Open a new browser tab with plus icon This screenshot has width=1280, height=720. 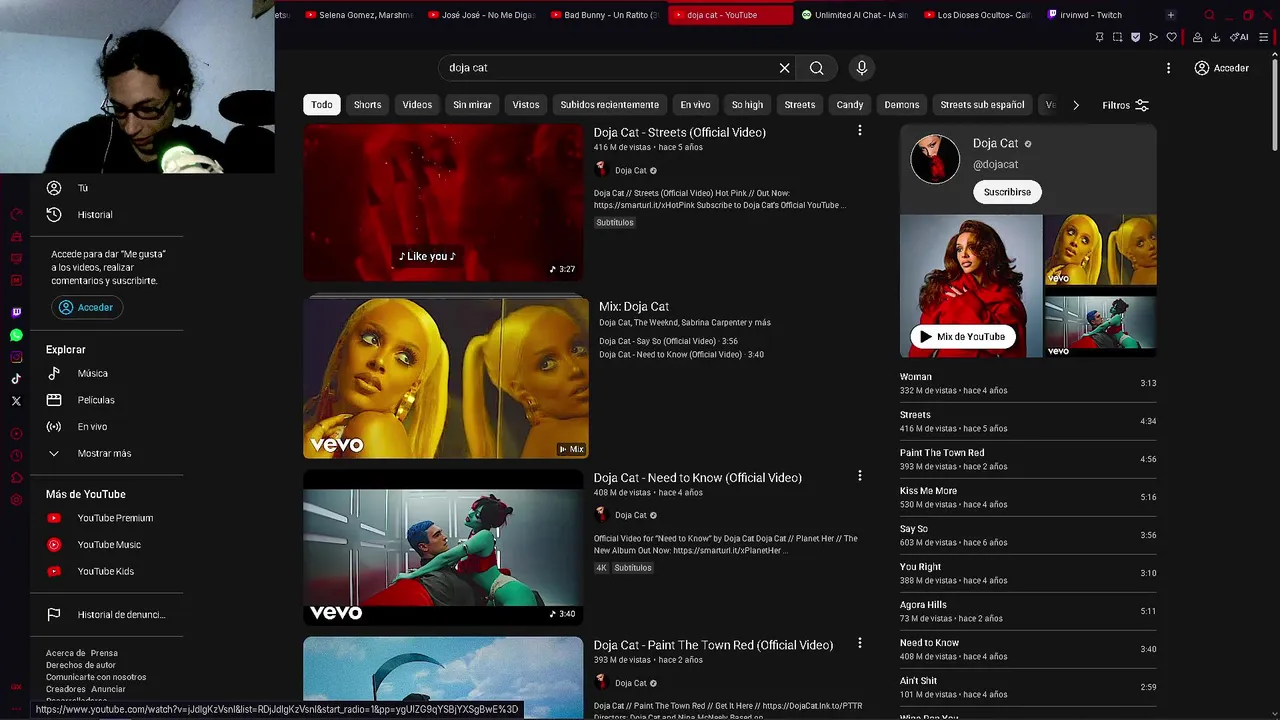coord(1171,15)
